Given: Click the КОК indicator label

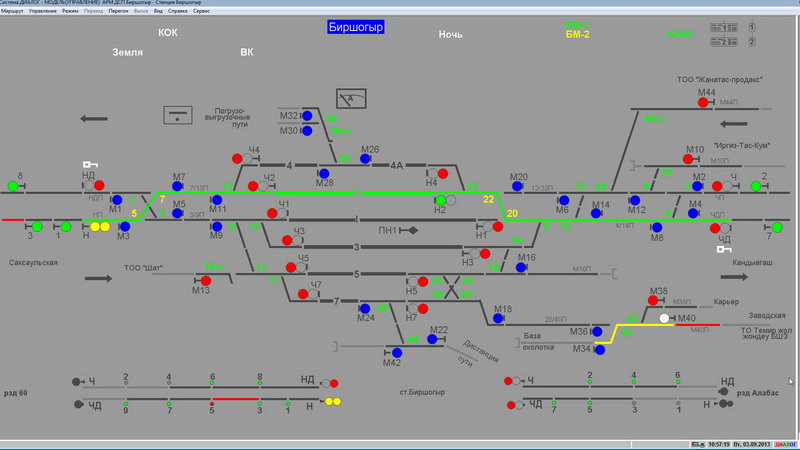Looking at the screenshot, I should coord(167,33).
